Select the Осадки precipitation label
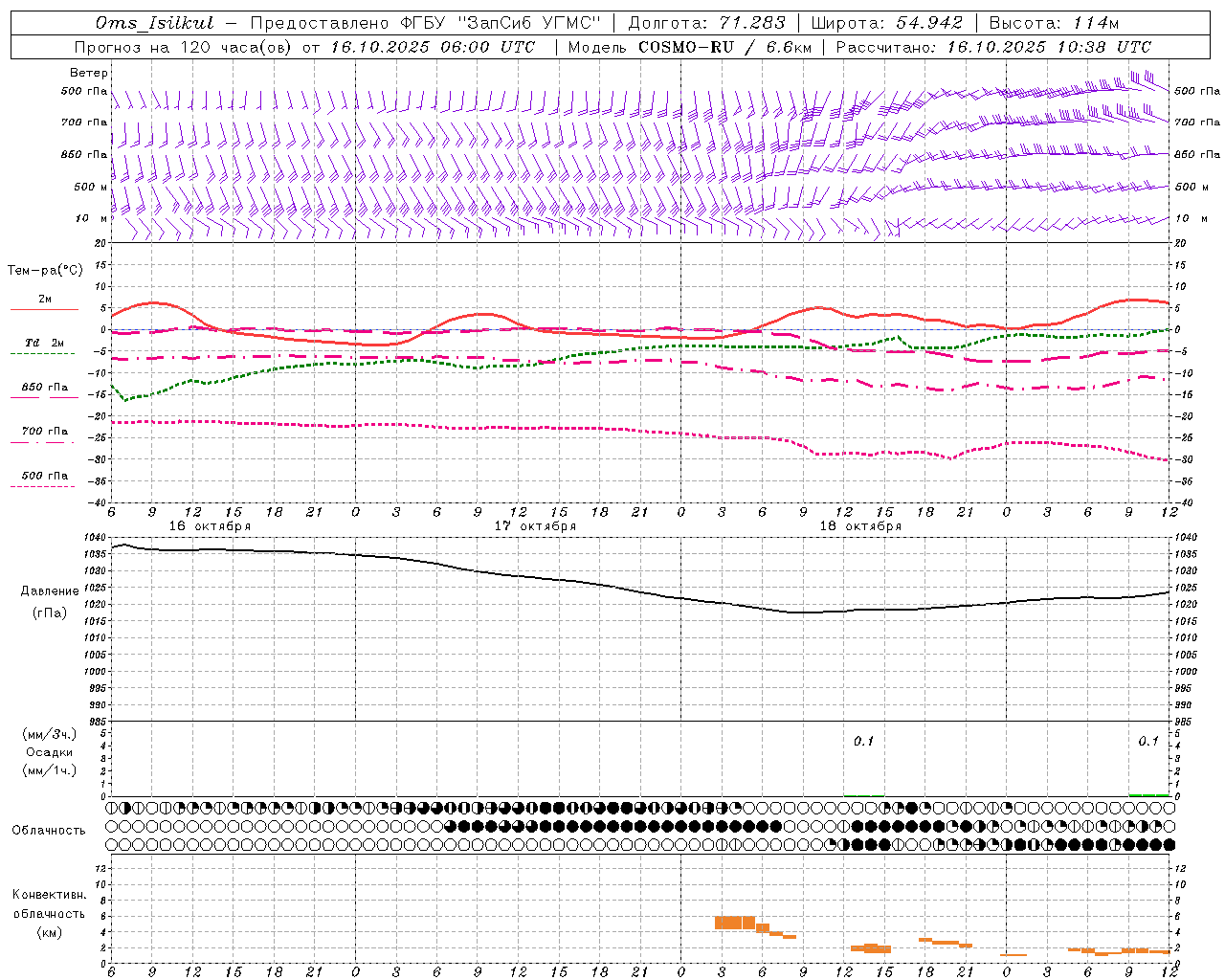Image resolution: width=1225 pixels, height=980 pixels. pos(50,752)
